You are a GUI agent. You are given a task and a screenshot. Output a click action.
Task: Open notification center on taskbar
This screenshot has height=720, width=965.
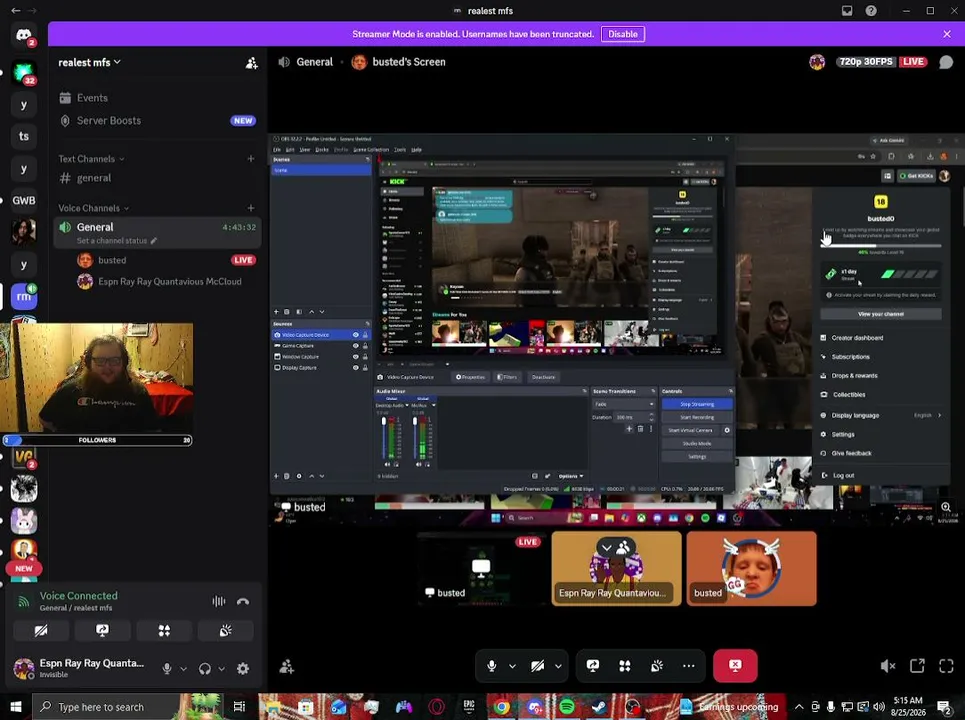coord(944,706)
